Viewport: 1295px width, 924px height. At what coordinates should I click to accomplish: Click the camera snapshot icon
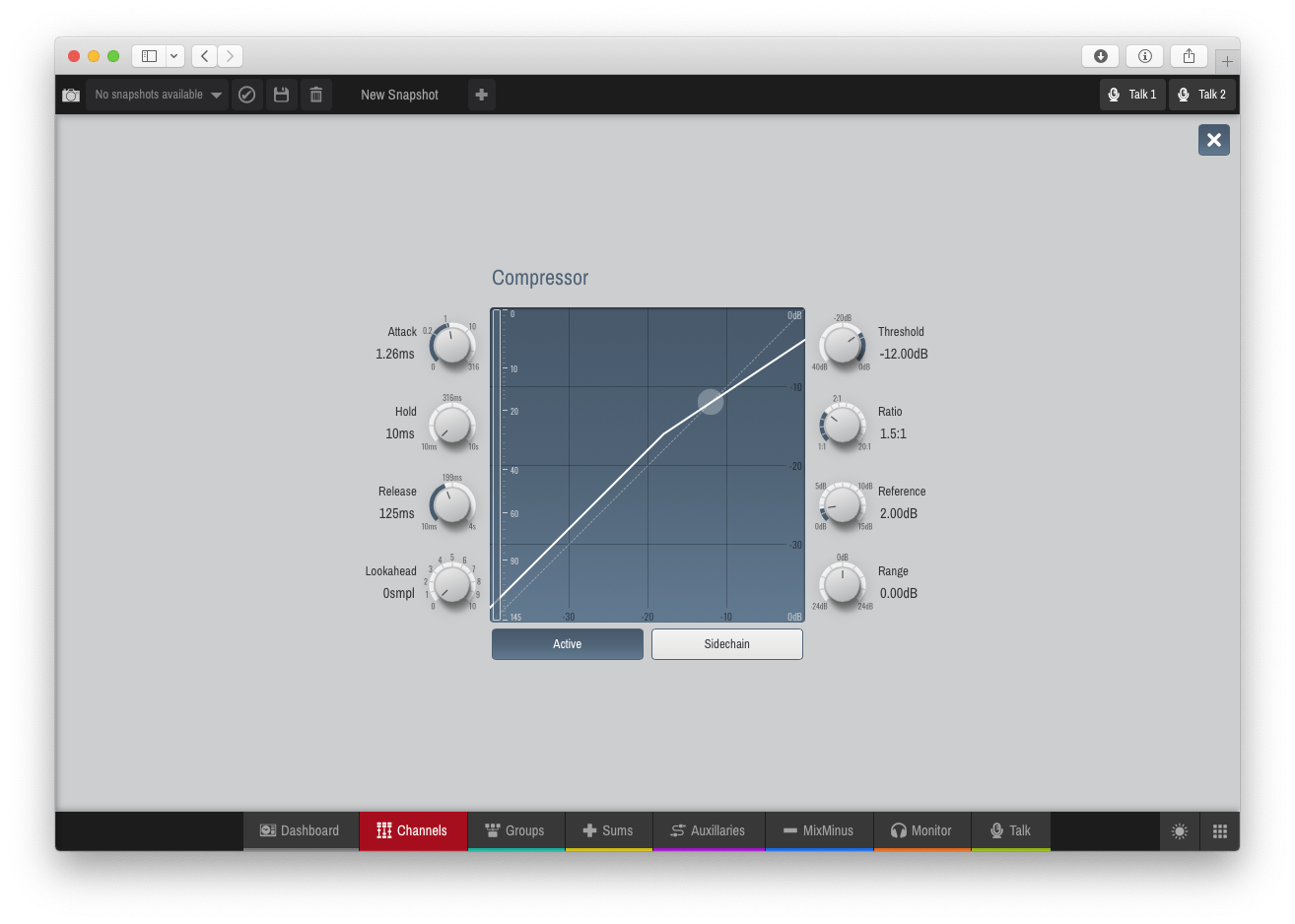click(71, 95)
